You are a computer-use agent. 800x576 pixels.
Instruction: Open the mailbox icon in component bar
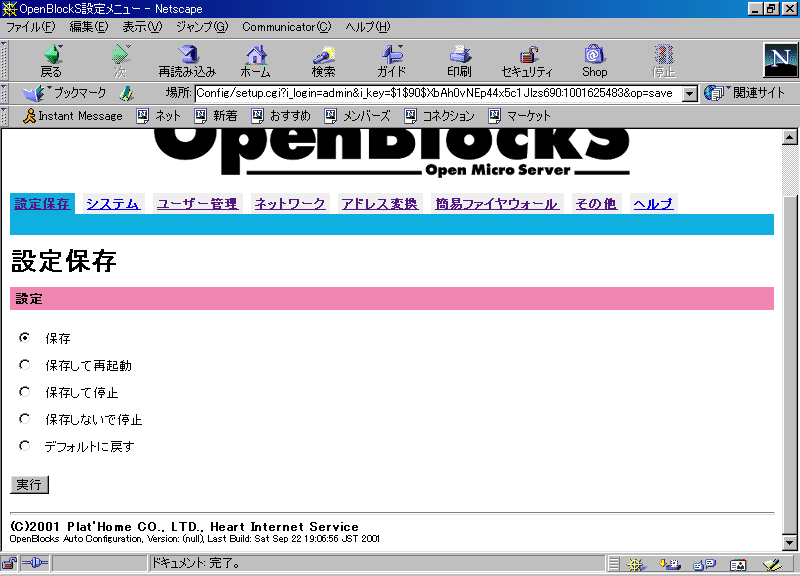[669, 564]
